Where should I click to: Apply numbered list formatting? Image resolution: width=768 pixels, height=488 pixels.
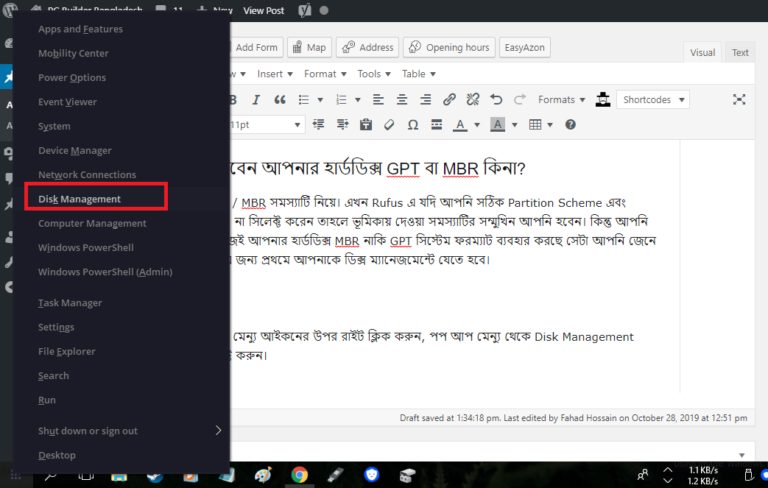click(341, 100)
